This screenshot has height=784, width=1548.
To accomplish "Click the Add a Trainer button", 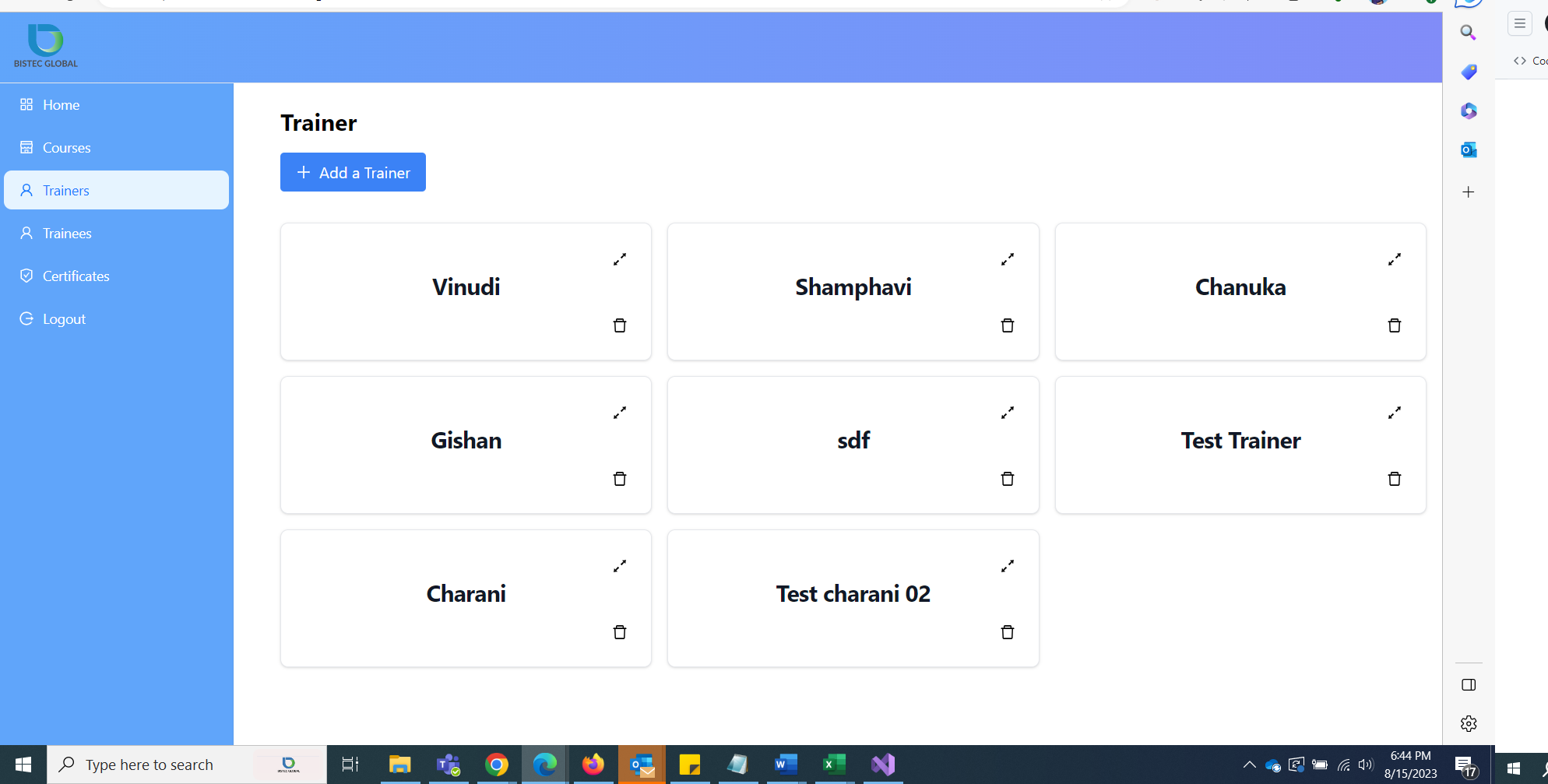I will point(353,172).
